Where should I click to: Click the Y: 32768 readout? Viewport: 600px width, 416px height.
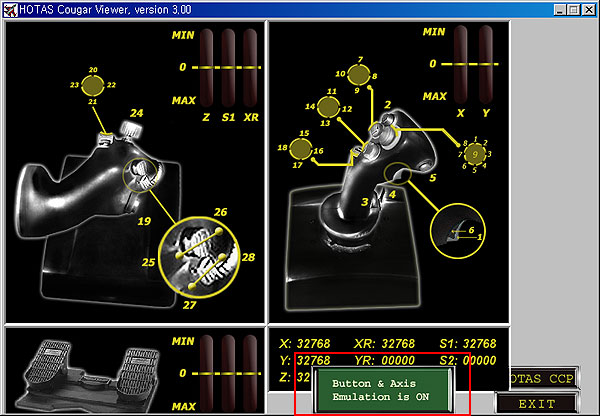(x=305, y=361)
